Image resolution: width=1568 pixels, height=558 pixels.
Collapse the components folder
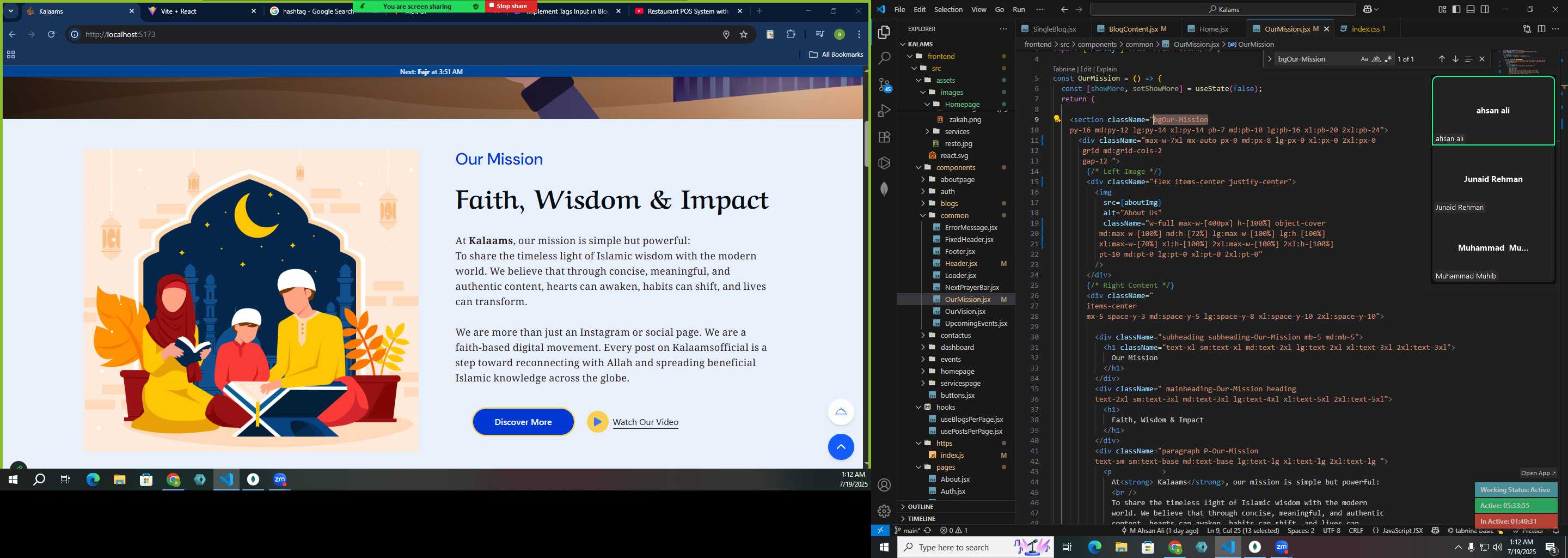(x=955, y=167)
